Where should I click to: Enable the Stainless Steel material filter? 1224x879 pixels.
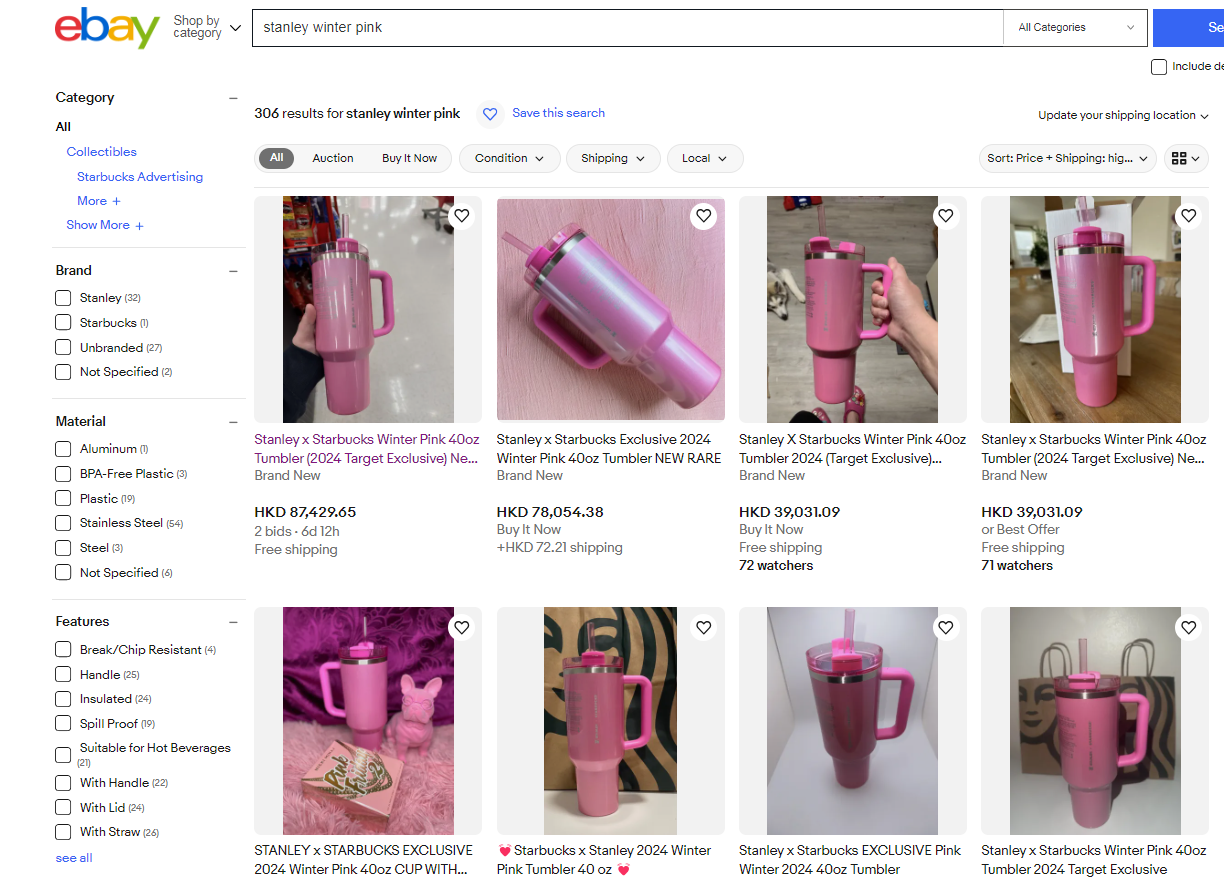point(63,523)
